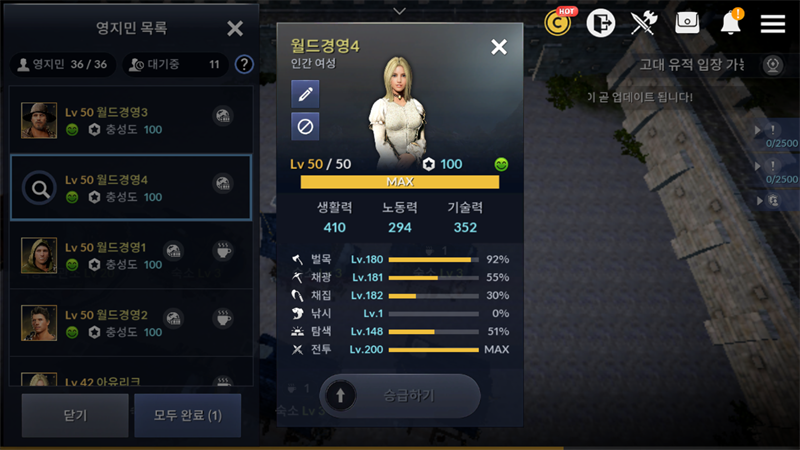Expand the top center down chevron
The image size is (800, 450).
(399, 11)
